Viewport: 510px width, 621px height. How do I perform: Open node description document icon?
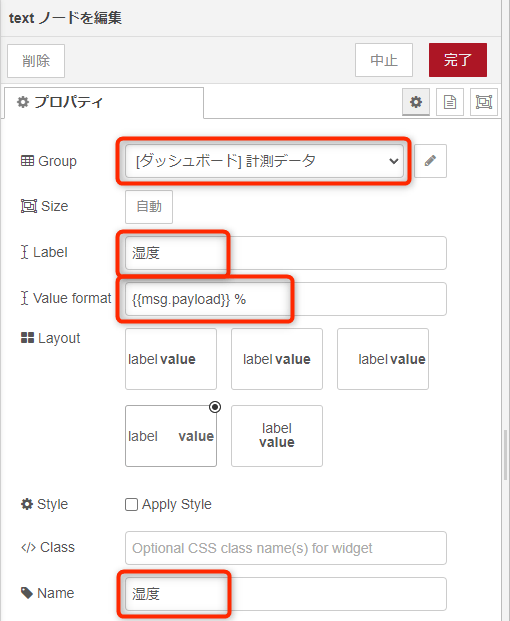(450, 102)
